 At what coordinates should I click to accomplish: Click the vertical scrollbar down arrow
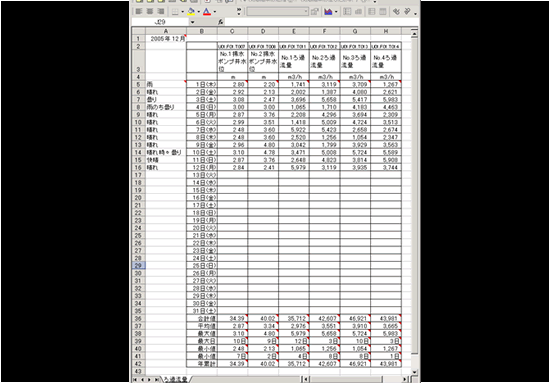[415, 372]
